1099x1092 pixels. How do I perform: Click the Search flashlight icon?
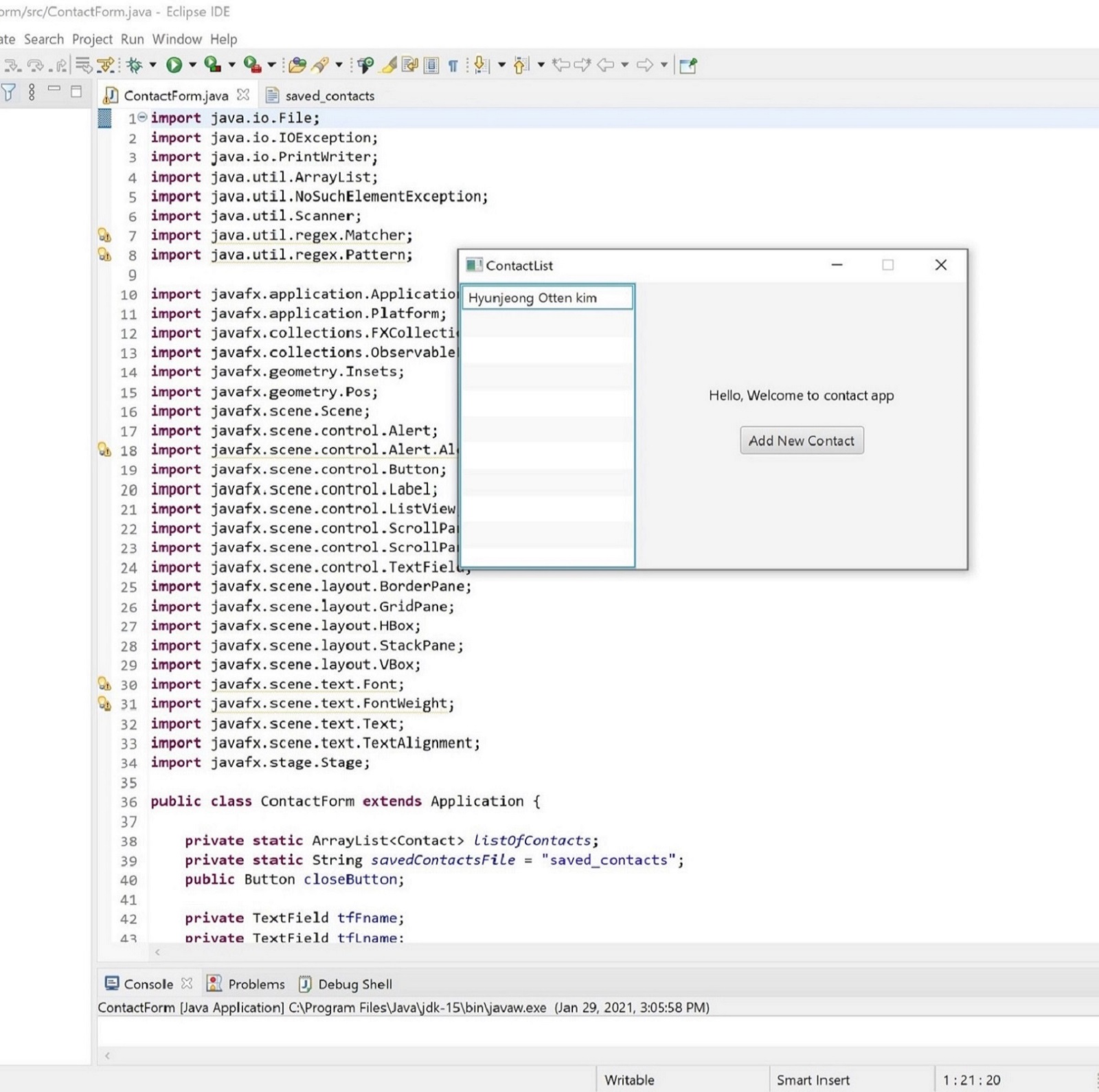[x=320, y=65]
